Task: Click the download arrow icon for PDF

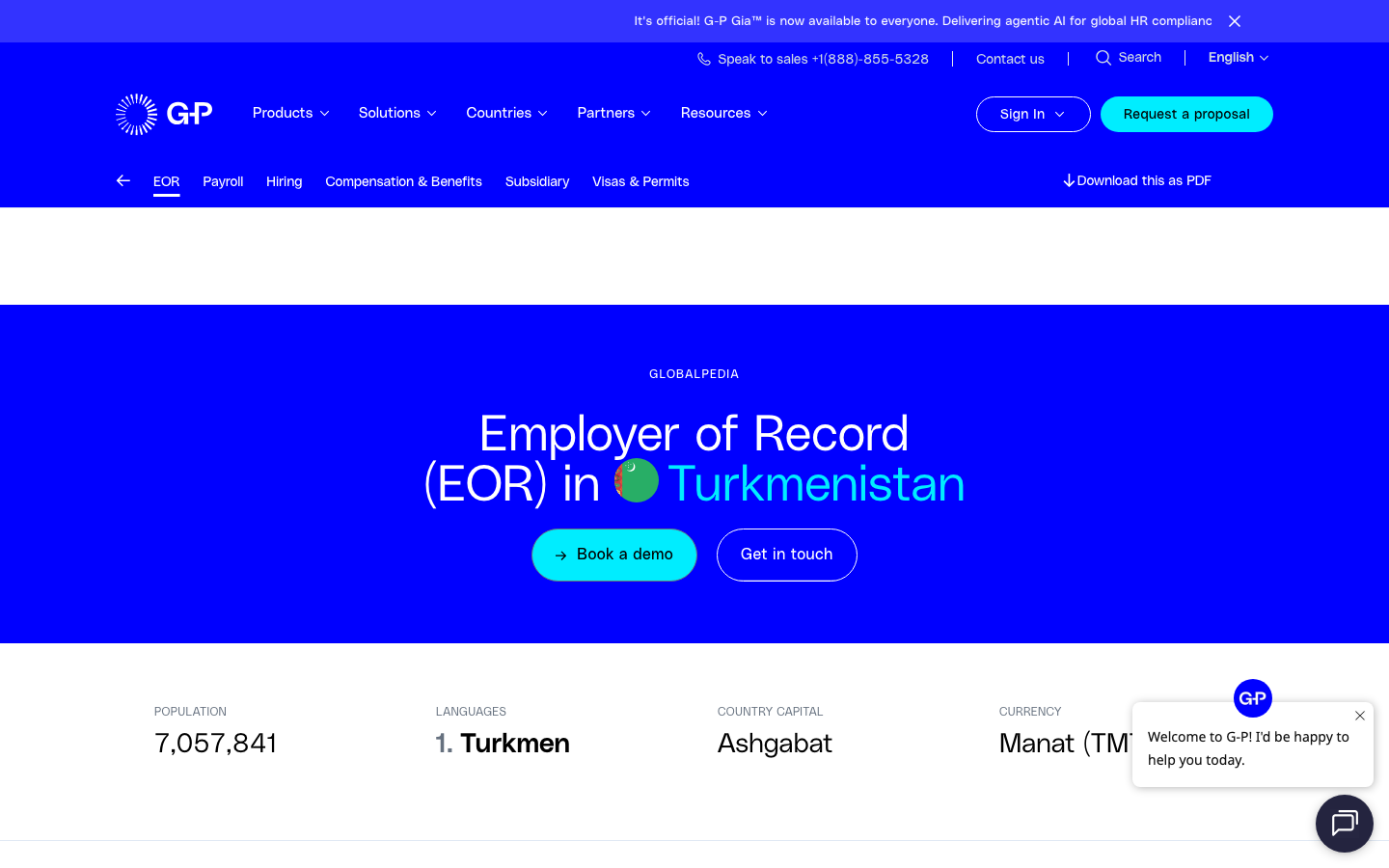Action: point(1069,180)
